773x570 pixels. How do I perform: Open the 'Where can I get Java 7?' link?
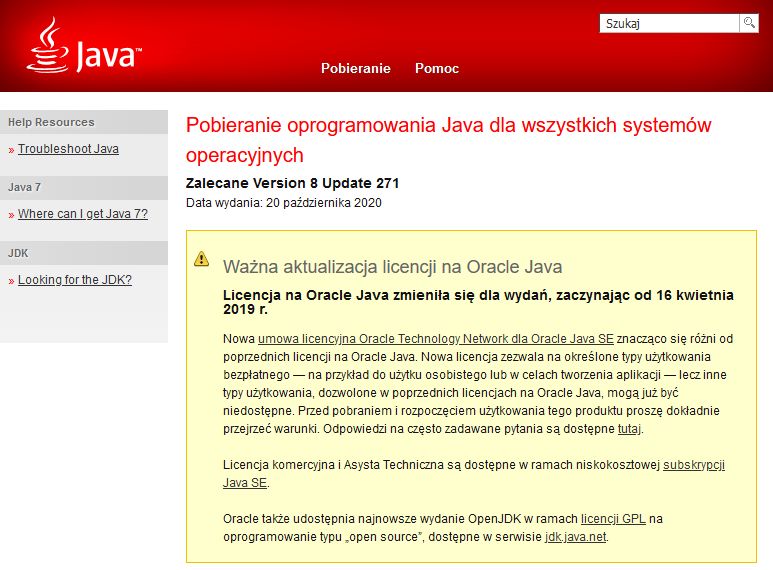[83, 214]
